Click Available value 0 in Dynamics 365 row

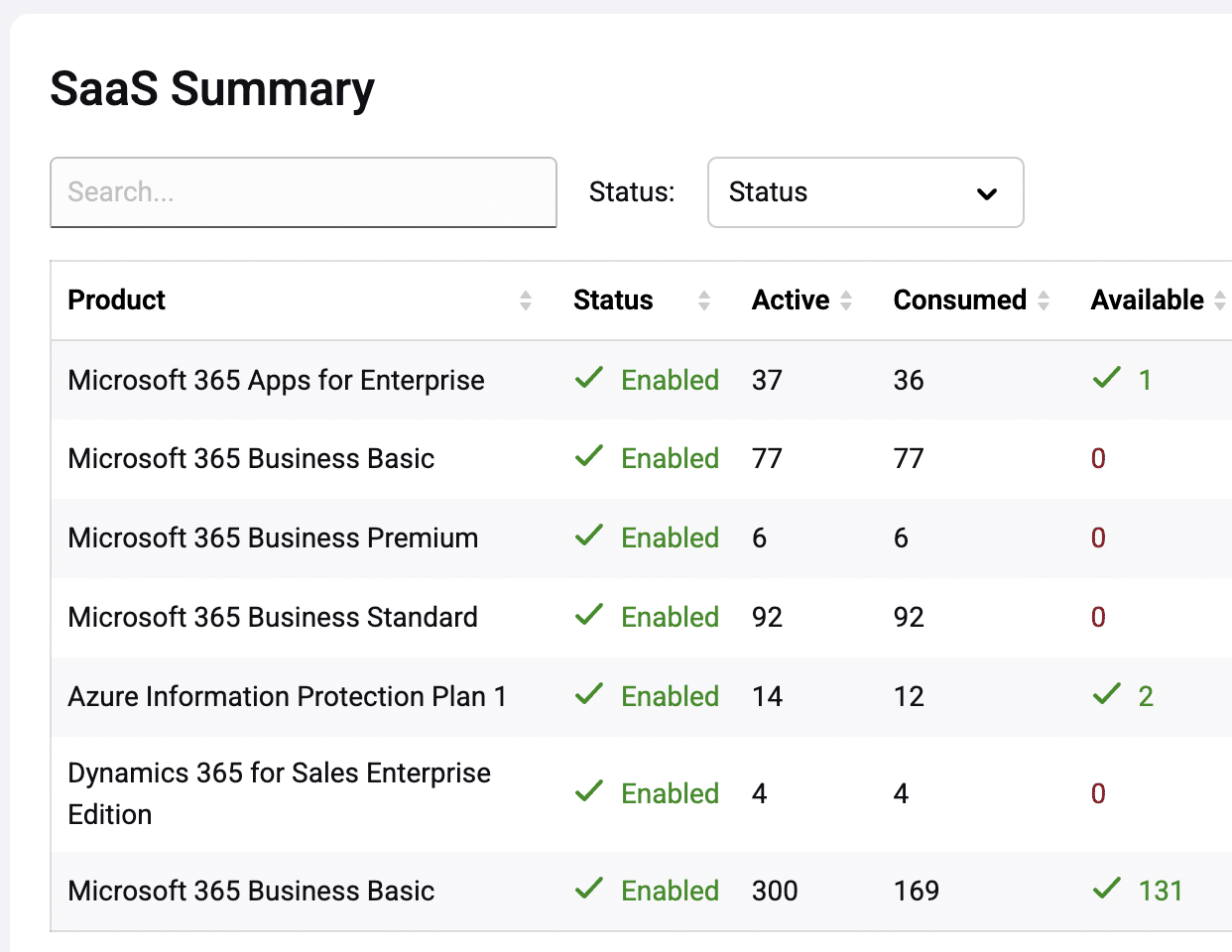pos(1098,793)
